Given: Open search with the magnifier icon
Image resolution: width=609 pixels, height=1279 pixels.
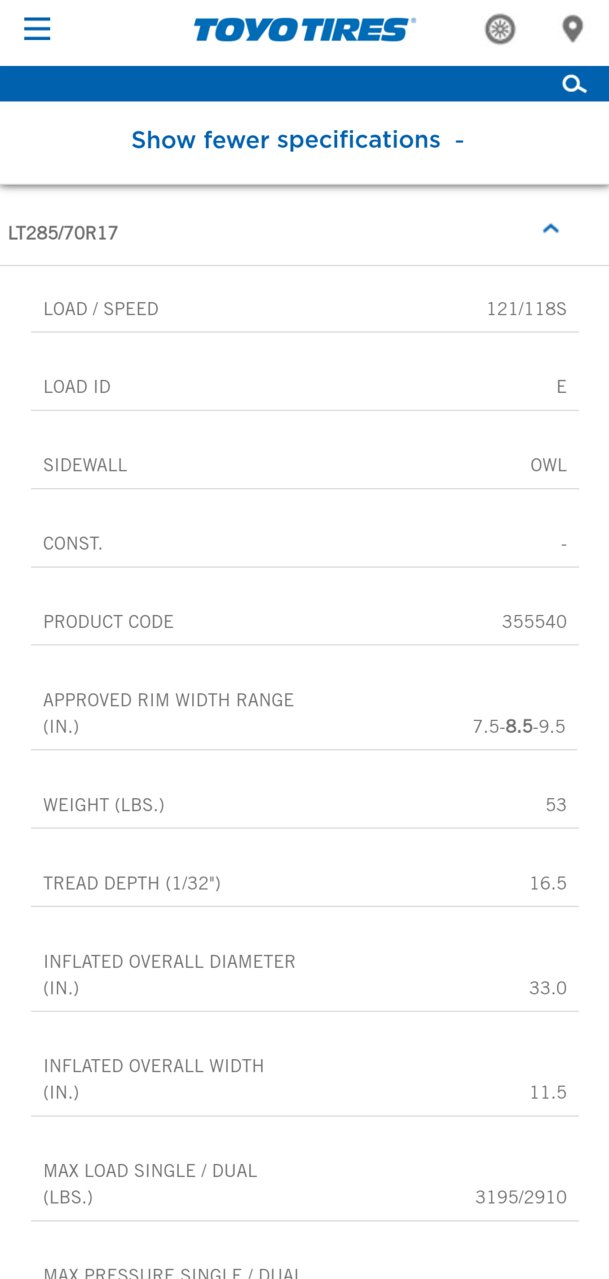Looking at the screenshot, I should tap(574, 84).
